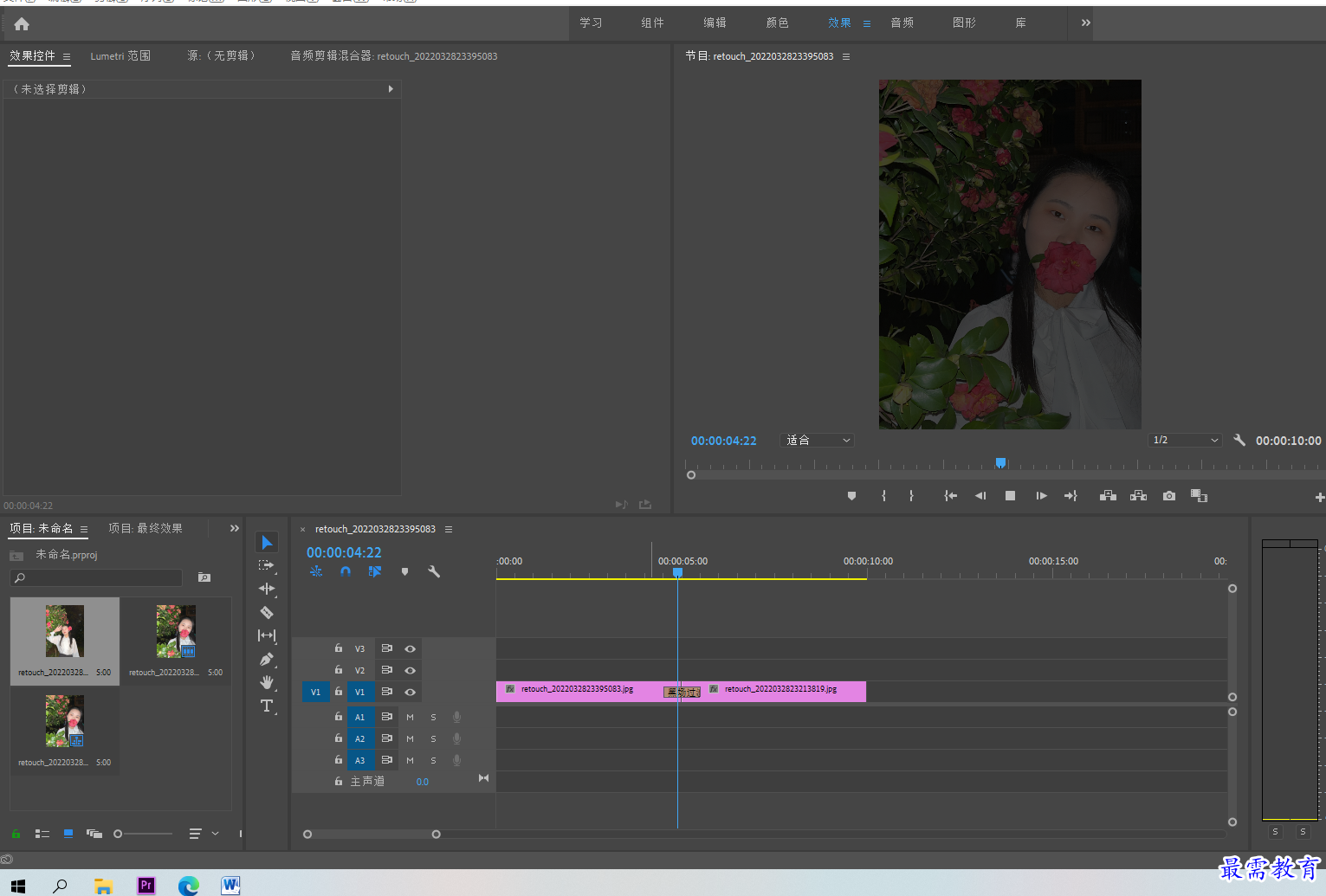Viewport: 1326px width, 896px height.
Task: Open playback resolution dropdown 1/2
Action: point(1185,440)
